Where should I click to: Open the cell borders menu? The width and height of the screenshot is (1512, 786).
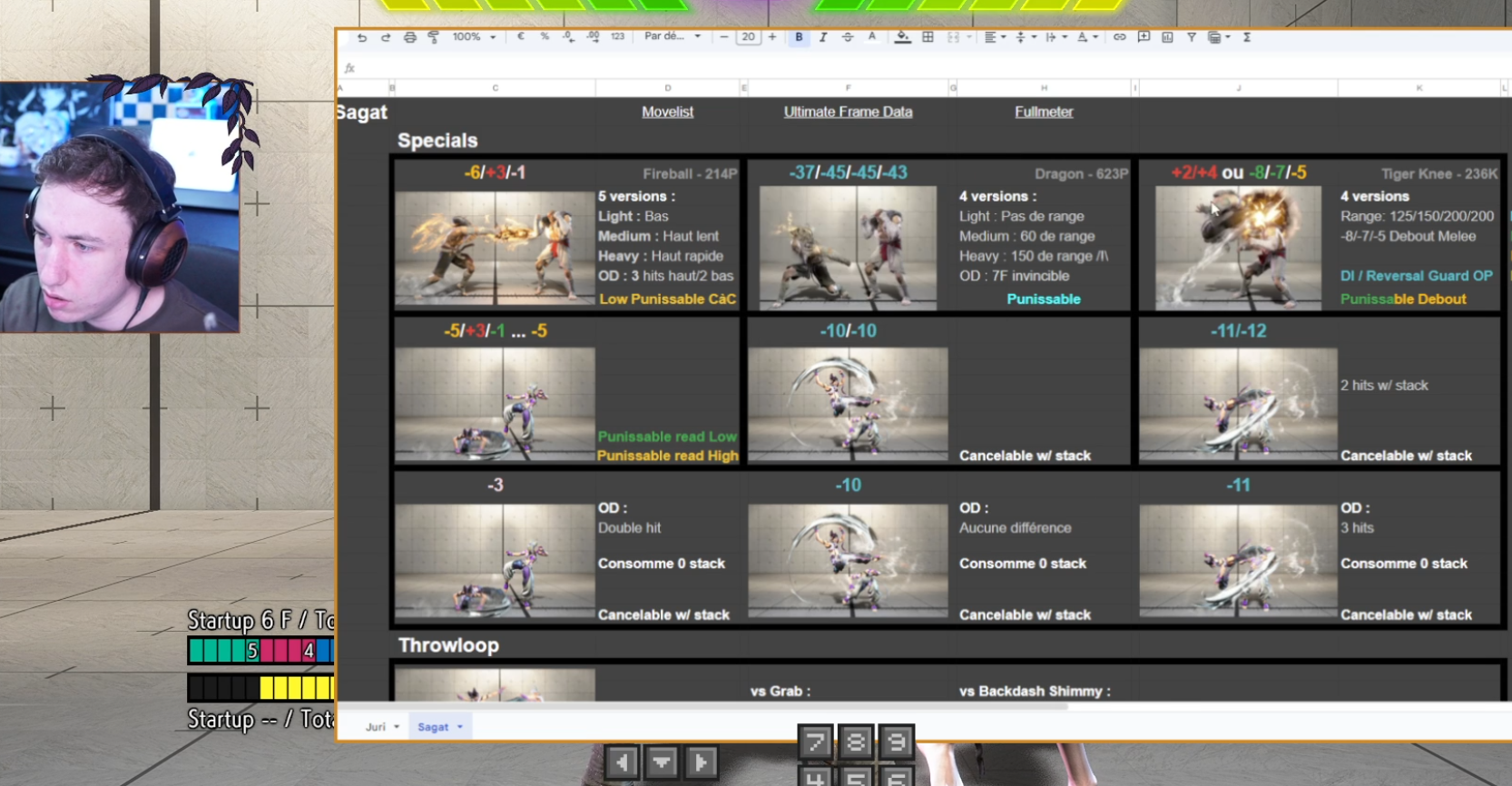pyautogui.click(x=928, y=37)
